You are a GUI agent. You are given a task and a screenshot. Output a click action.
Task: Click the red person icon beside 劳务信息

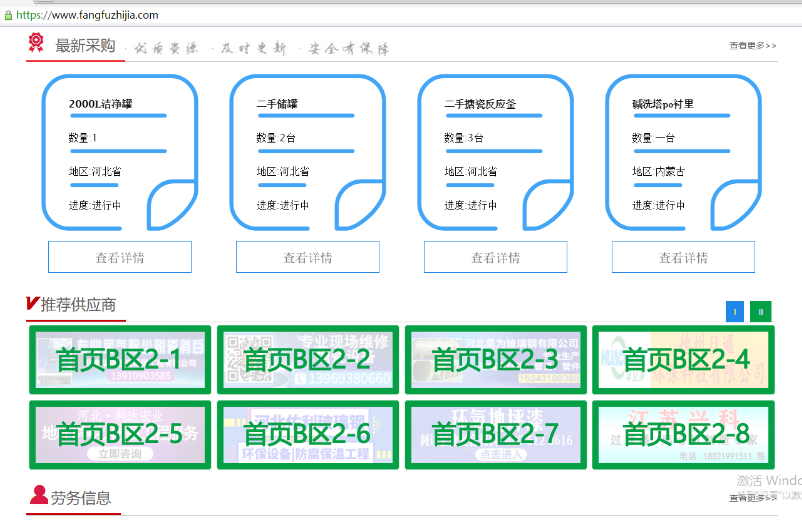(39, 495)
